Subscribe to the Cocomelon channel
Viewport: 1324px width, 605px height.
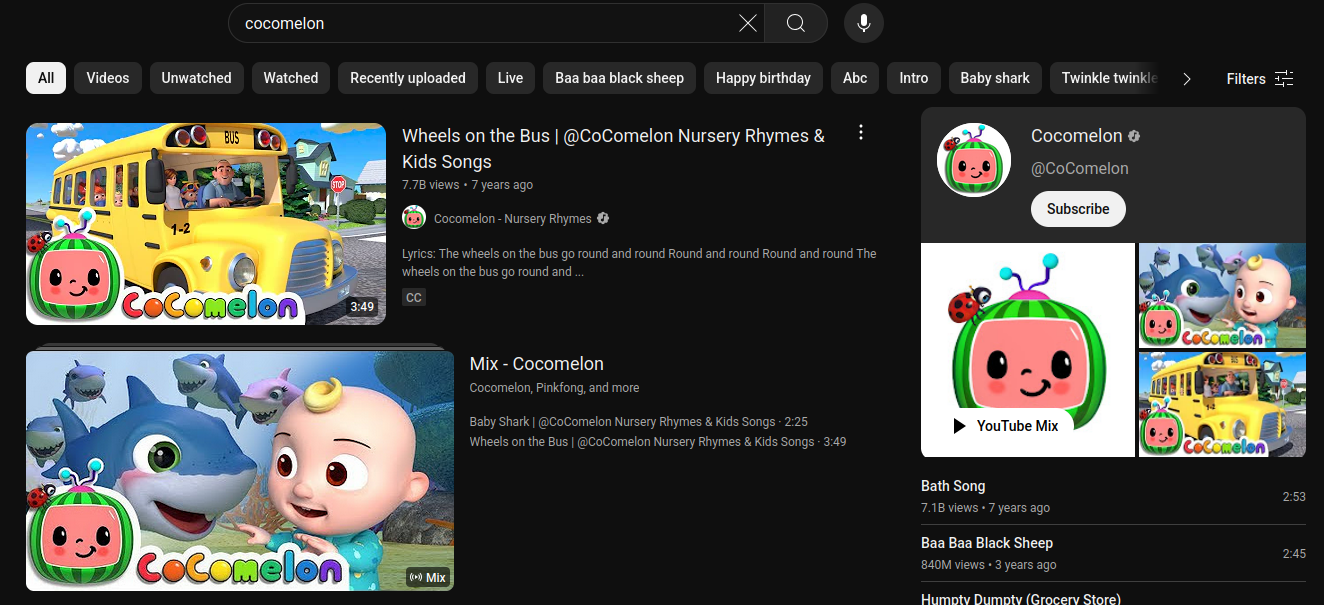[1078, 209]
